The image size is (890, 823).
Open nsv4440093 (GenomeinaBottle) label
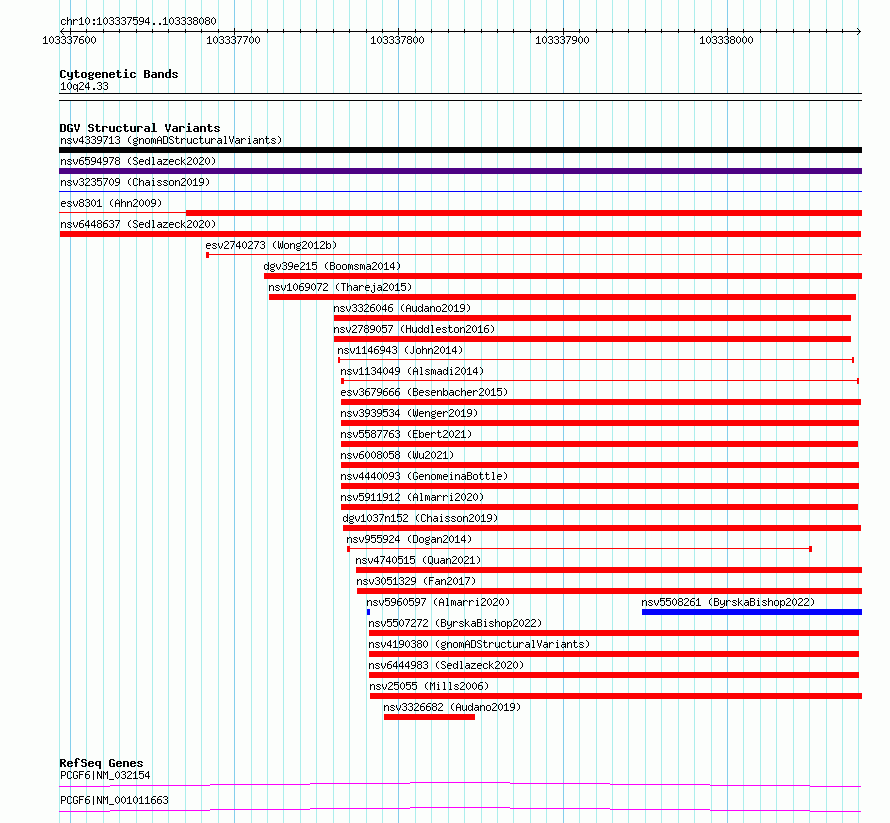pos(424,476)
